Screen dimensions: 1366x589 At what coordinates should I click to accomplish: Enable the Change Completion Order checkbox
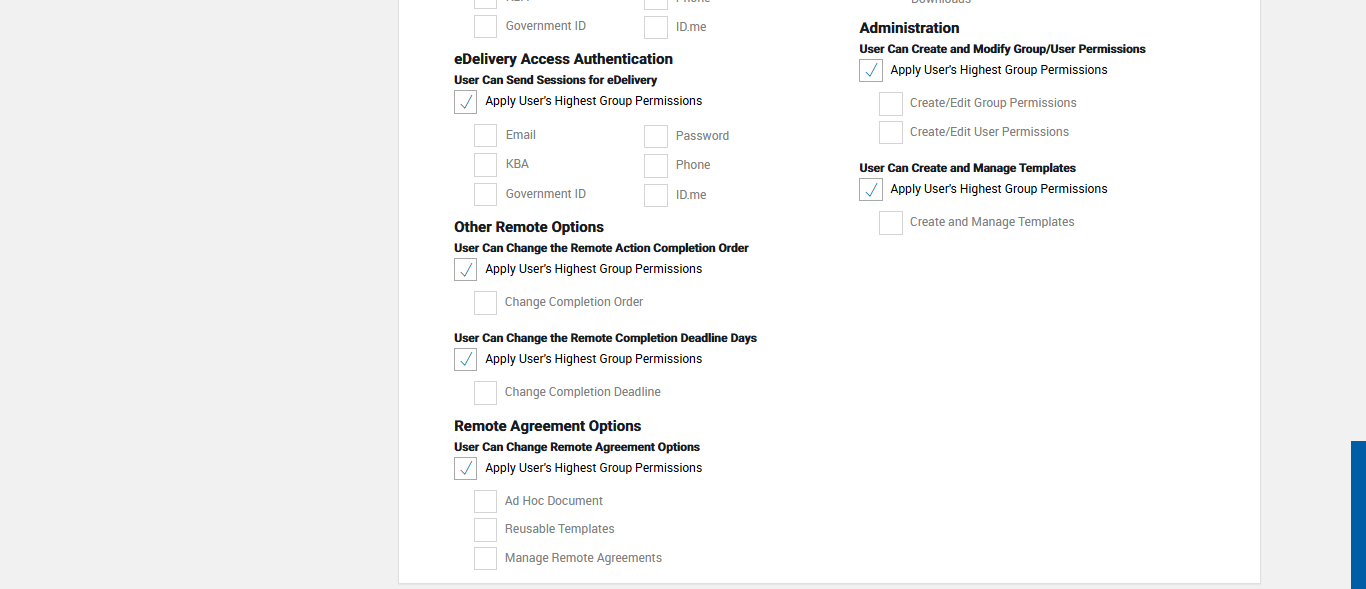tap(485, 303)
